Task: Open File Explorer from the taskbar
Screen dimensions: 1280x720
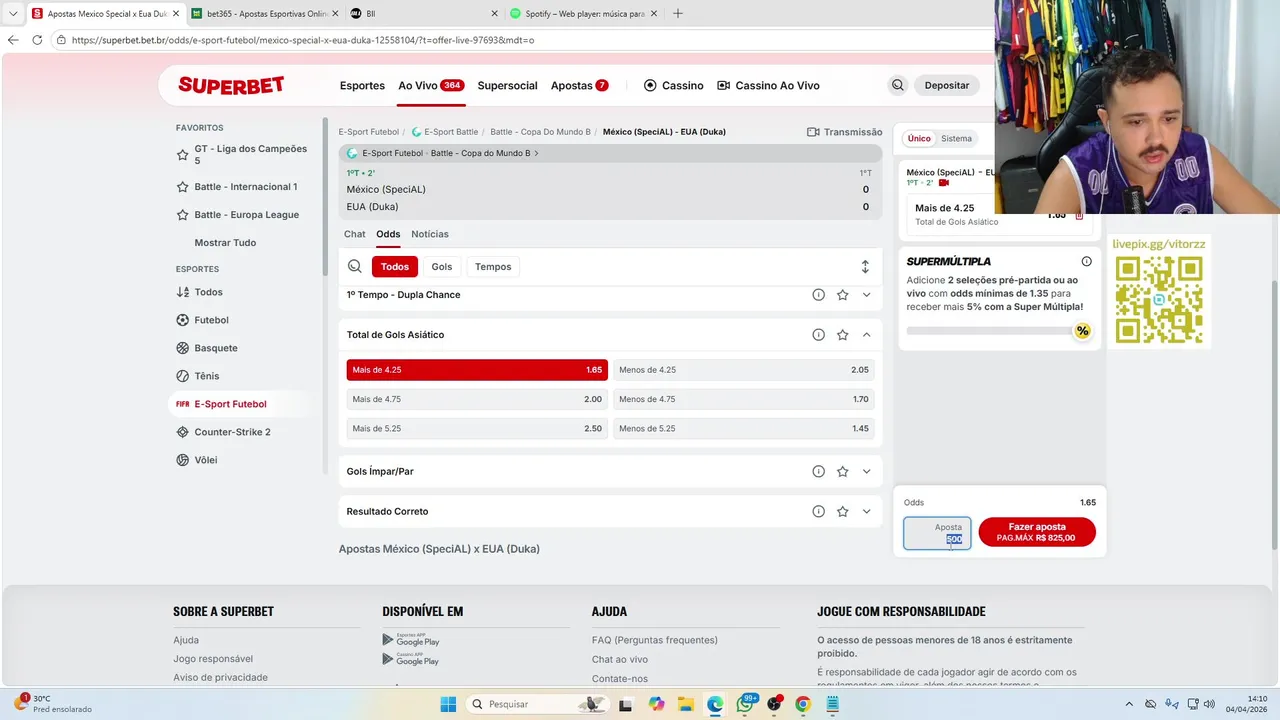Action: [x=685, y=704]
